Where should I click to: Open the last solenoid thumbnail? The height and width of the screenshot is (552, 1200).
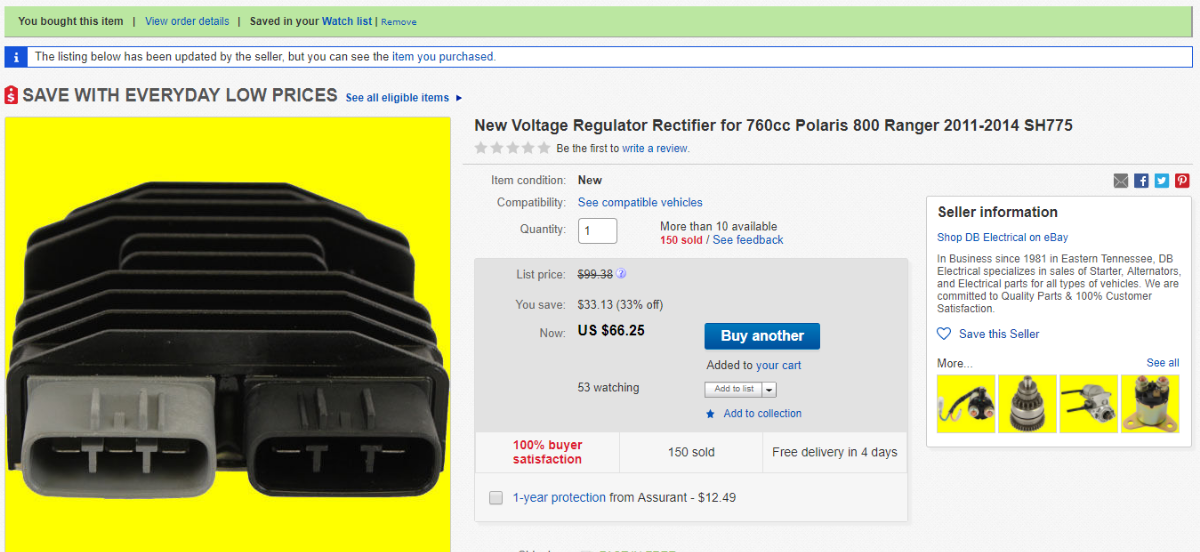click(1150, 403)
